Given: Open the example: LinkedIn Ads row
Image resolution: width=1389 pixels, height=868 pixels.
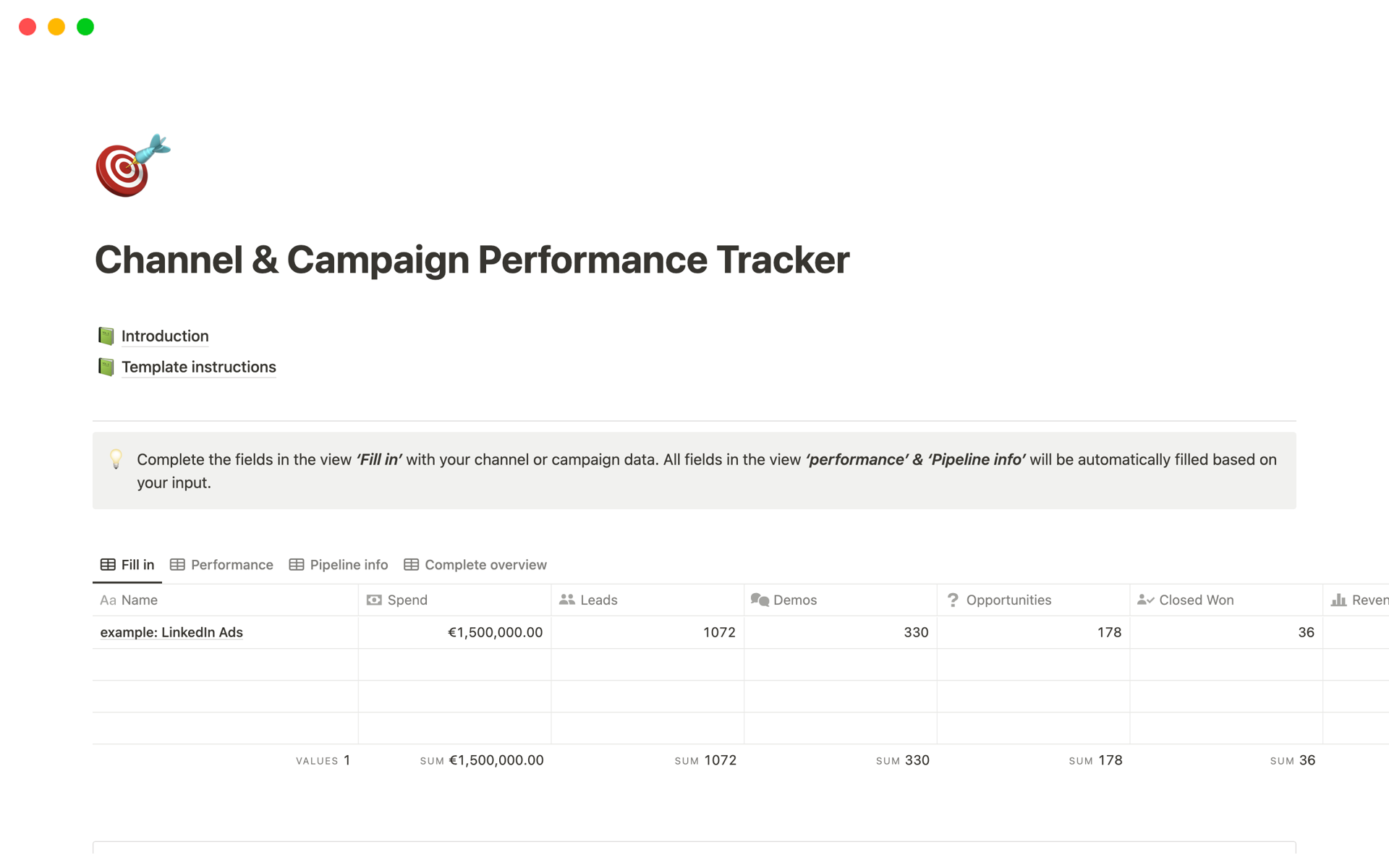Looking at the screenshot, I should (171, 632).
